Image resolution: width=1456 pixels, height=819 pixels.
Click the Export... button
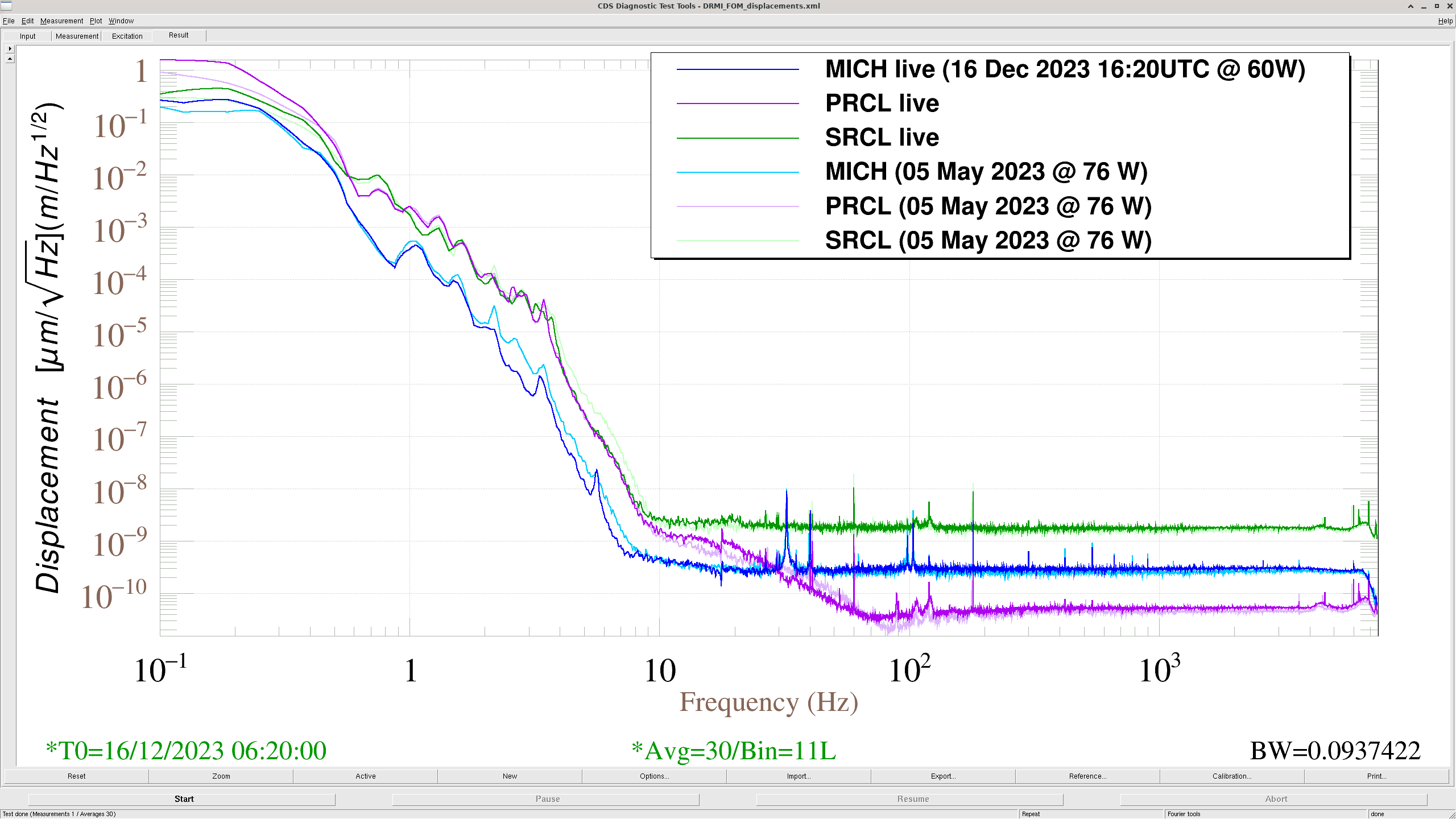(x=943, y=776)
